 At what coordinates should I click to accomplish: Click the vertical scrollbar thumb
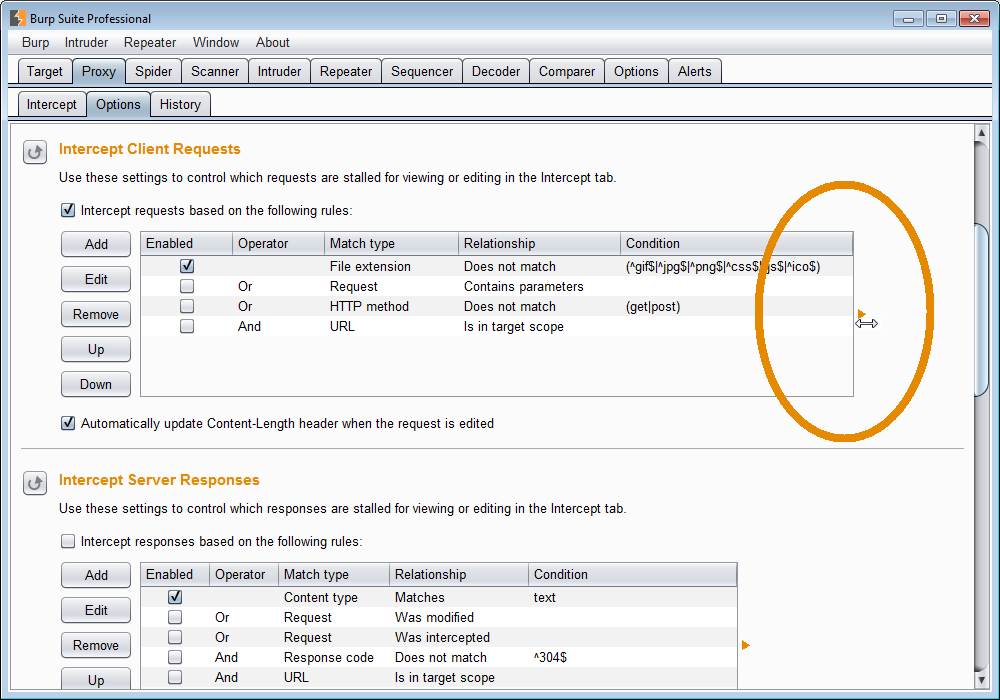click(982, 310)
